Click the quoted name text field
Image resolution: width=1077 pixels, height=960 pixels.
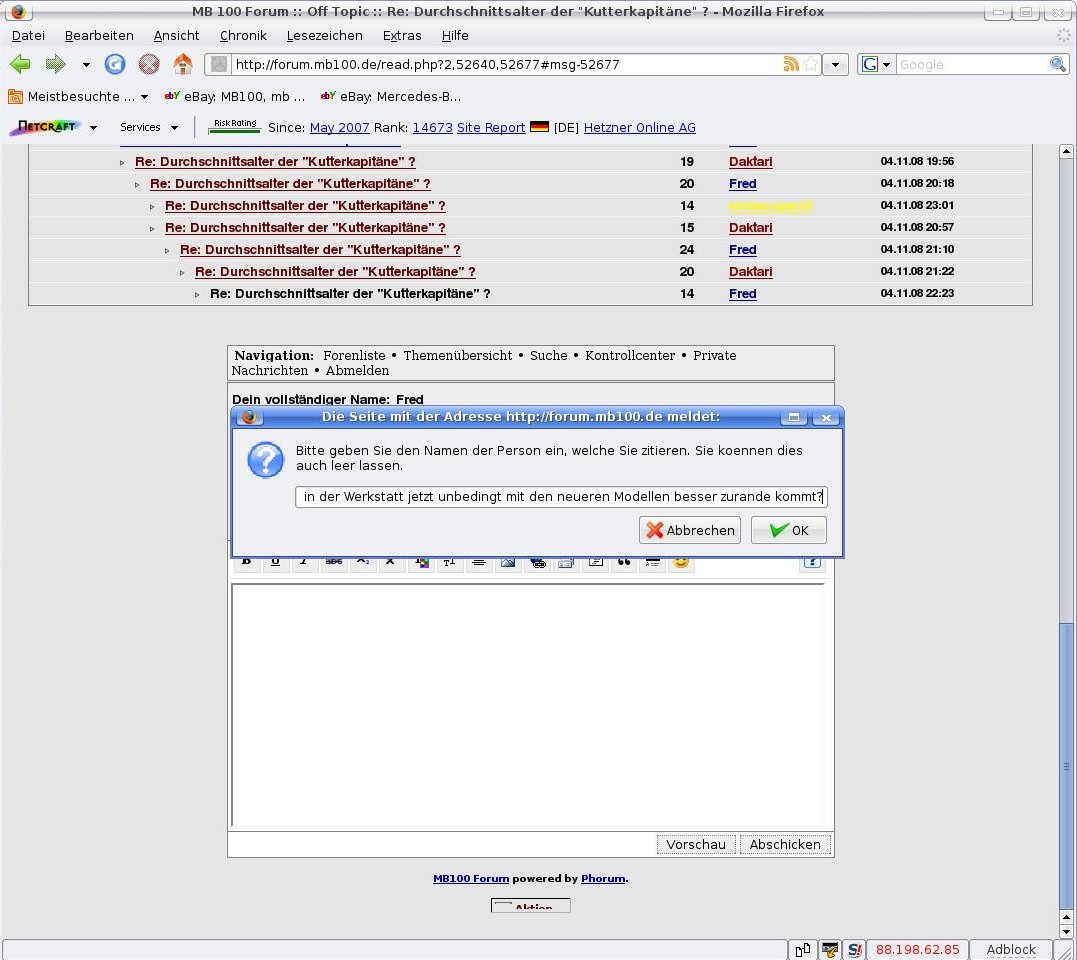[x=560, y=497]
